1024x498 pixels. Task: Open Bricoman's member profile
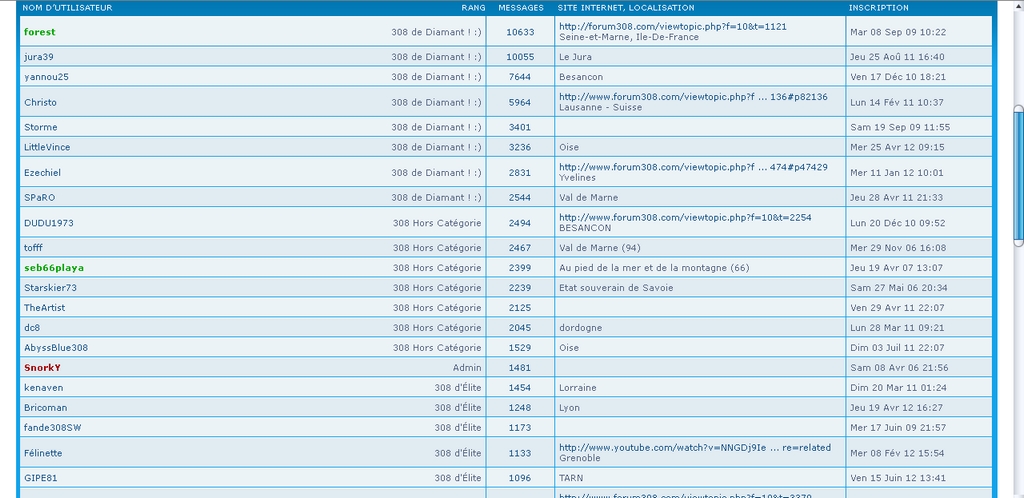pyautogui.click(x=46, y=407)
